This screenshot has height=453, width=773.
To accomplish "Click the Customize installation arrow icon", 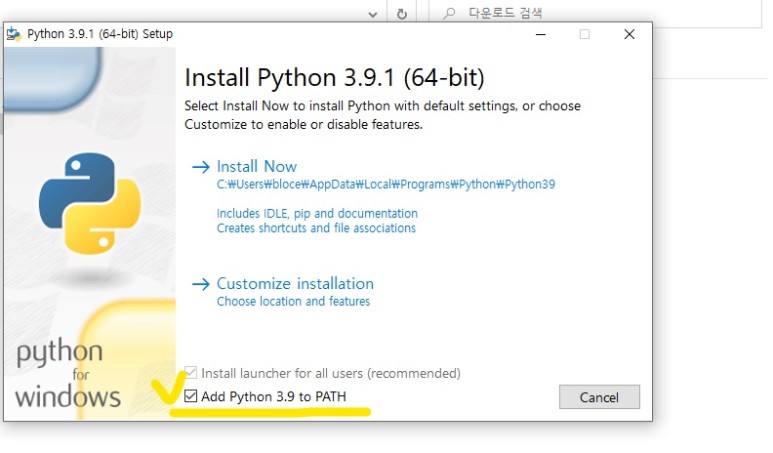I will [201, 284].
